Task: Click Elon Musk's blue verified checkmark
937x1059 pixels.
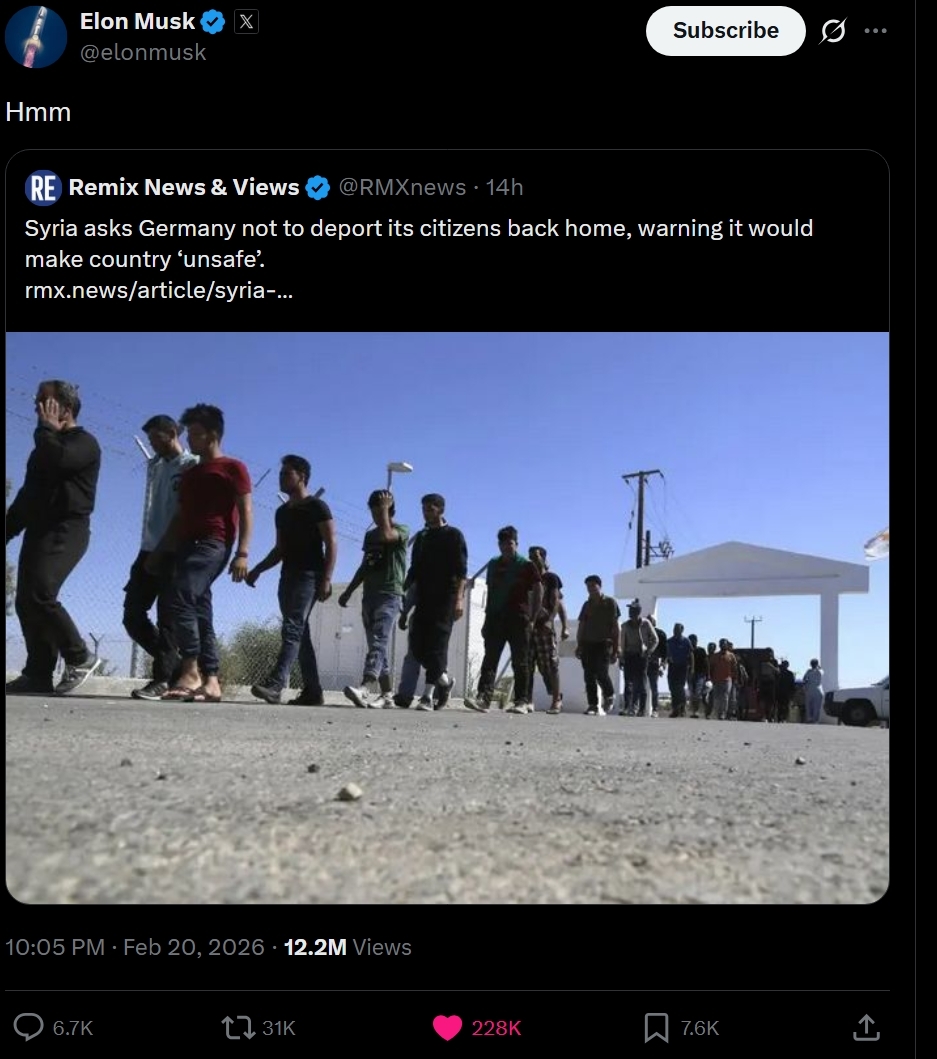Action: 213,22
